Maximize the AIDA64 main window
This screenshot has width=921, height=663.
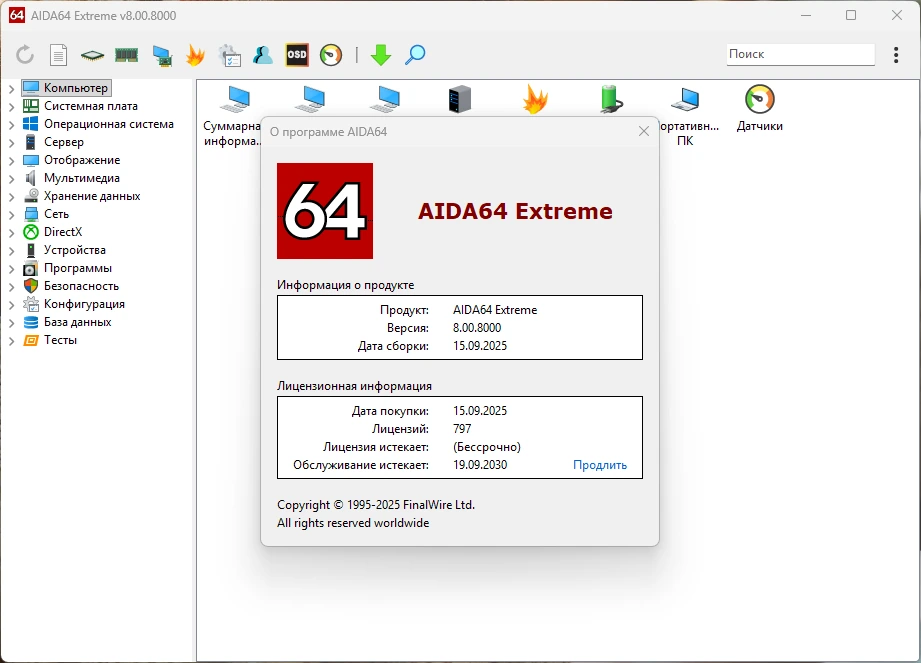tap(851, 15)
